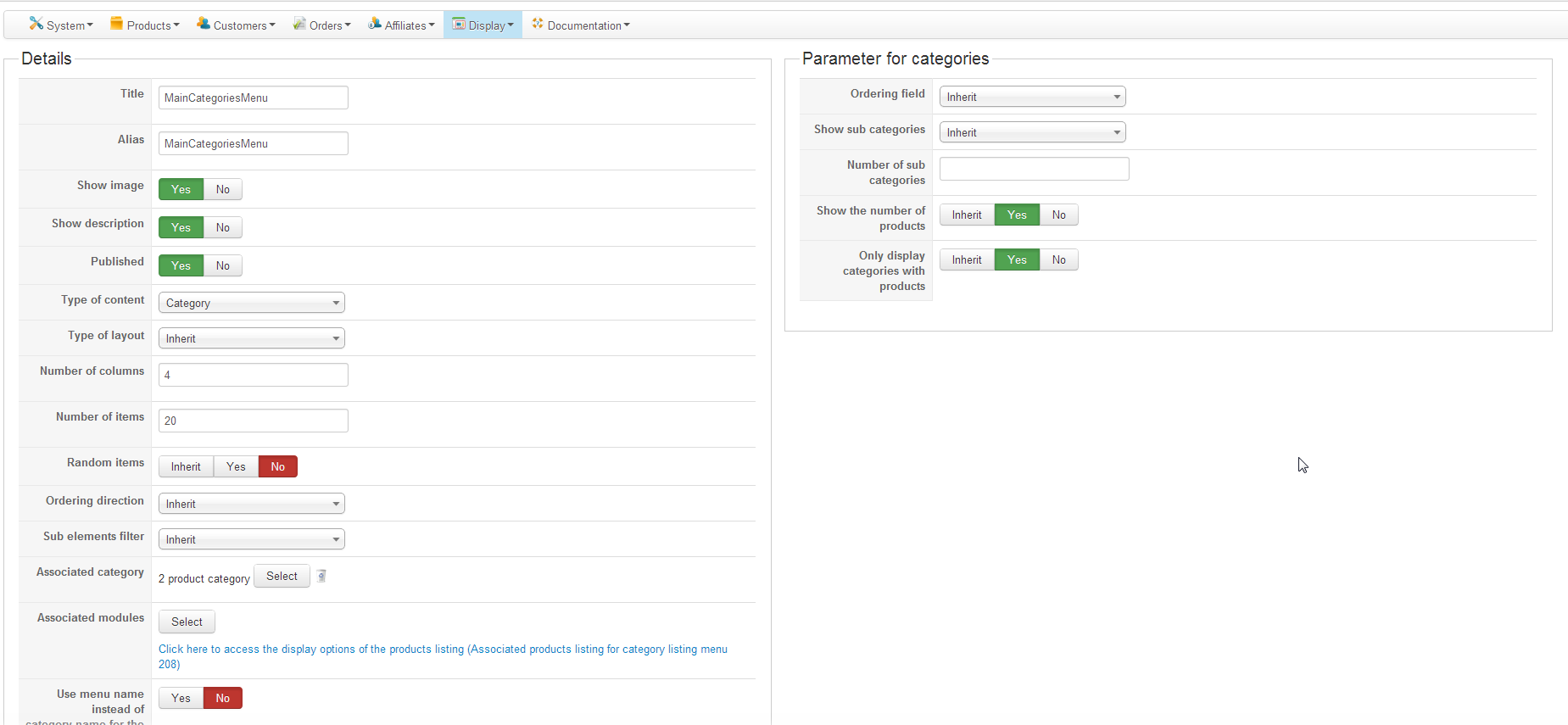This screenshot has height=725, width=1568.
Task: Focus the Number of columns field
Action: pyautogui.click(x=254, y=375)
